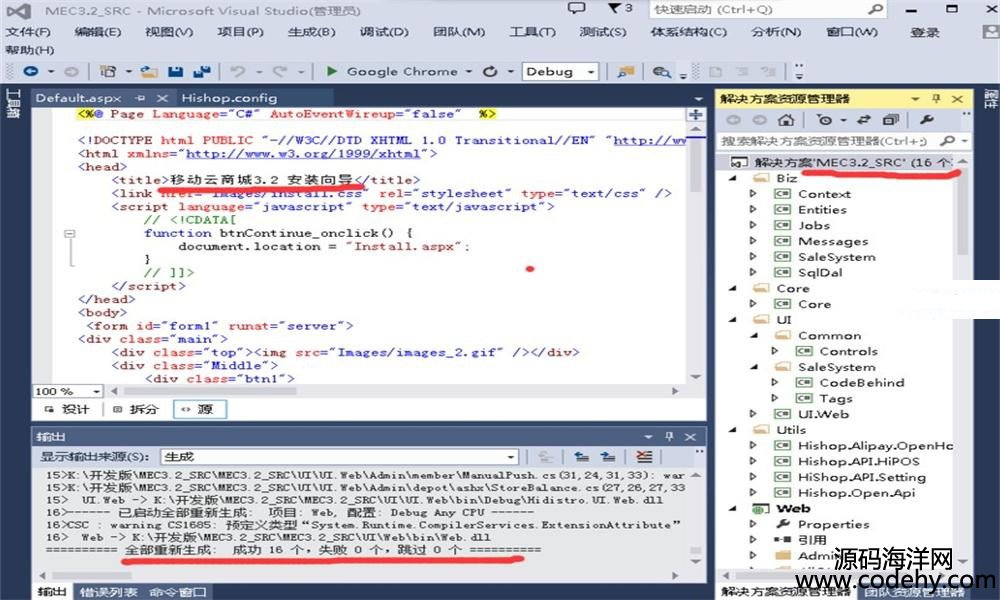This screenshot has height=600, width=1000.
Task: Click the browser Refresh icon in toolbar
Action: pyautogui.click(x=490, y=71)
